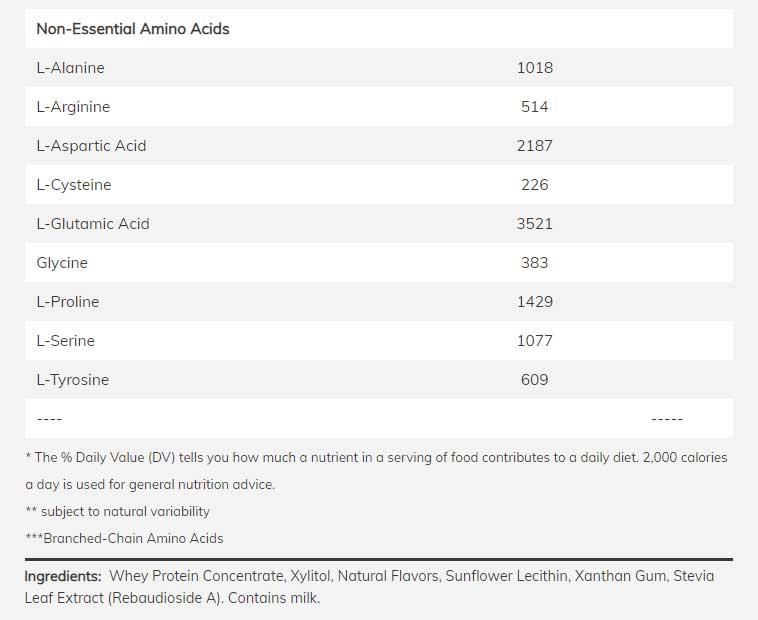Viewport: 758px width, 620px height.
Task: Select the L-Arginine row label
Action: click(73, 107)
